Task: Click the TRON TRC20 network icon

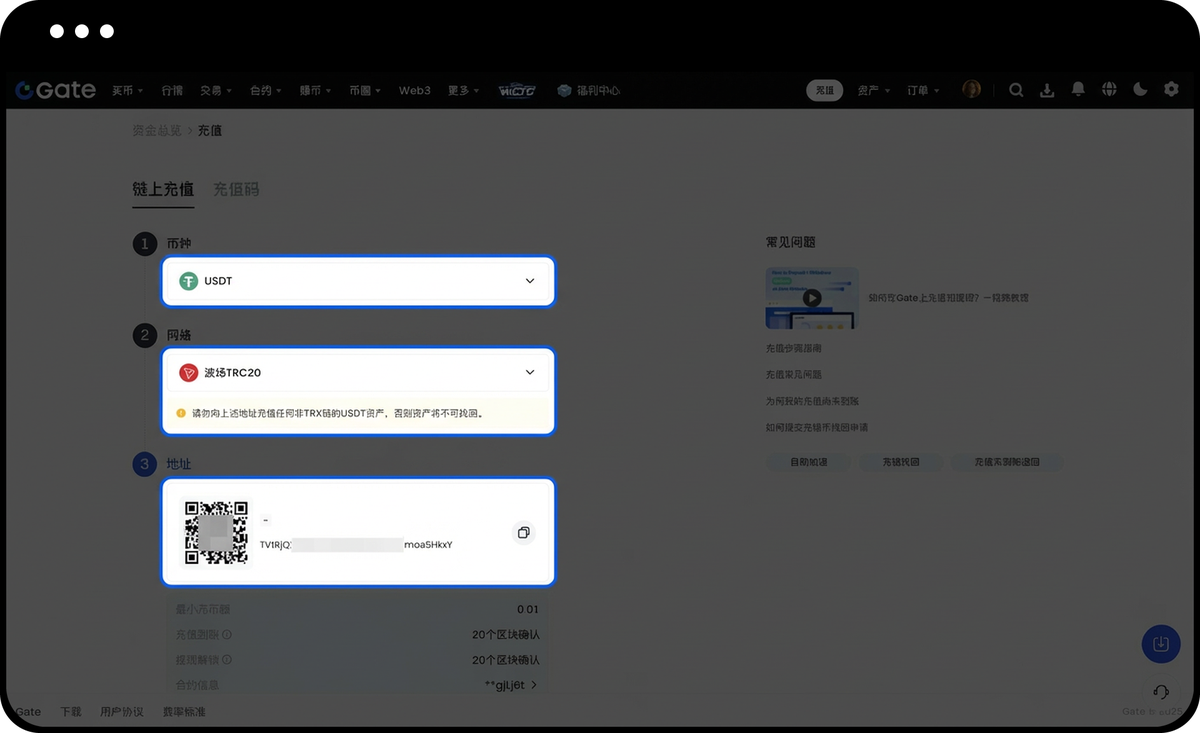Action: [189, 372]
